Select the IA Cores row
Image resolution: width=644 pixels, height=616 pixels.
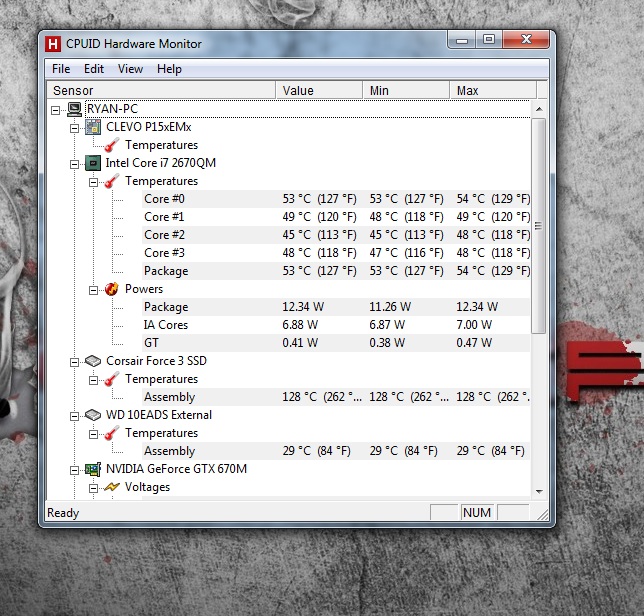click(336, 325)
